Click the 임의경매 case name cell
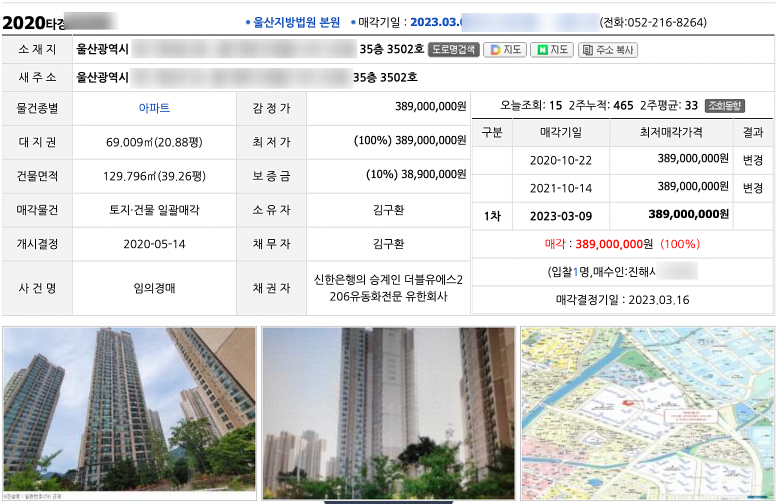Image resolution: width=778 pixels, height=504 pixels. tap(154, 287)
